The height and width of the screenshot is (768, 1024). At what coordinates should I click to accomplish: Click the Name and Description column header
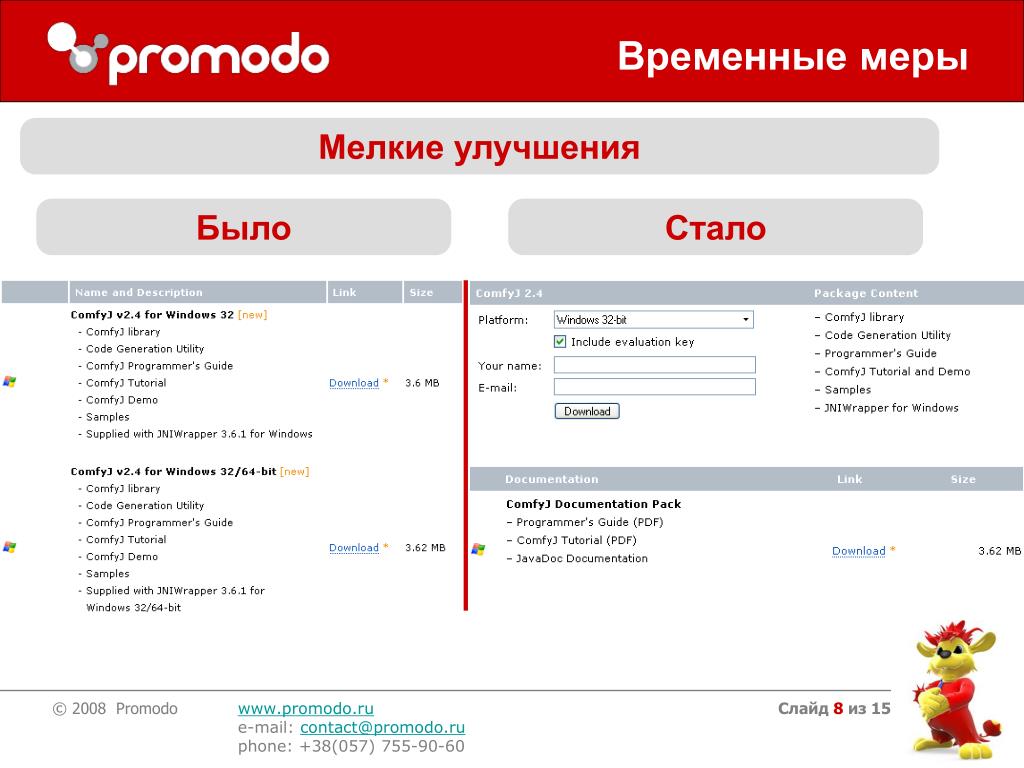tap(197, 292)
